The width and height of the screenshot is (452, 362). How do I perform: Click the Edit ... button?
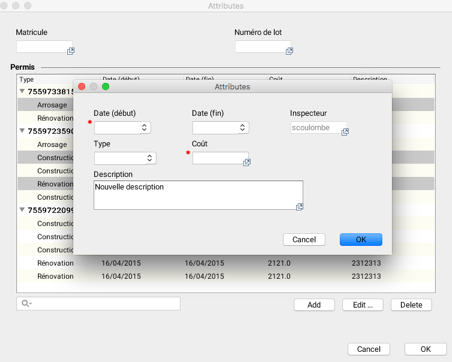tap(363, 305)
